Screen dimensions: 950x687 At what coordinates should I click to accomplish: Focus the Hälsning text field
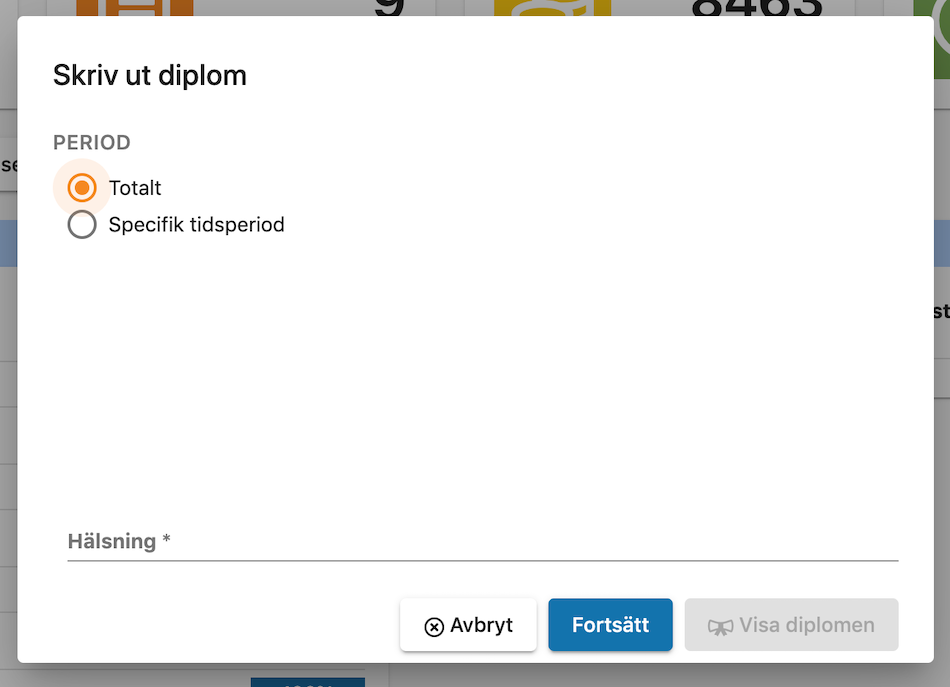click(482, 542)
